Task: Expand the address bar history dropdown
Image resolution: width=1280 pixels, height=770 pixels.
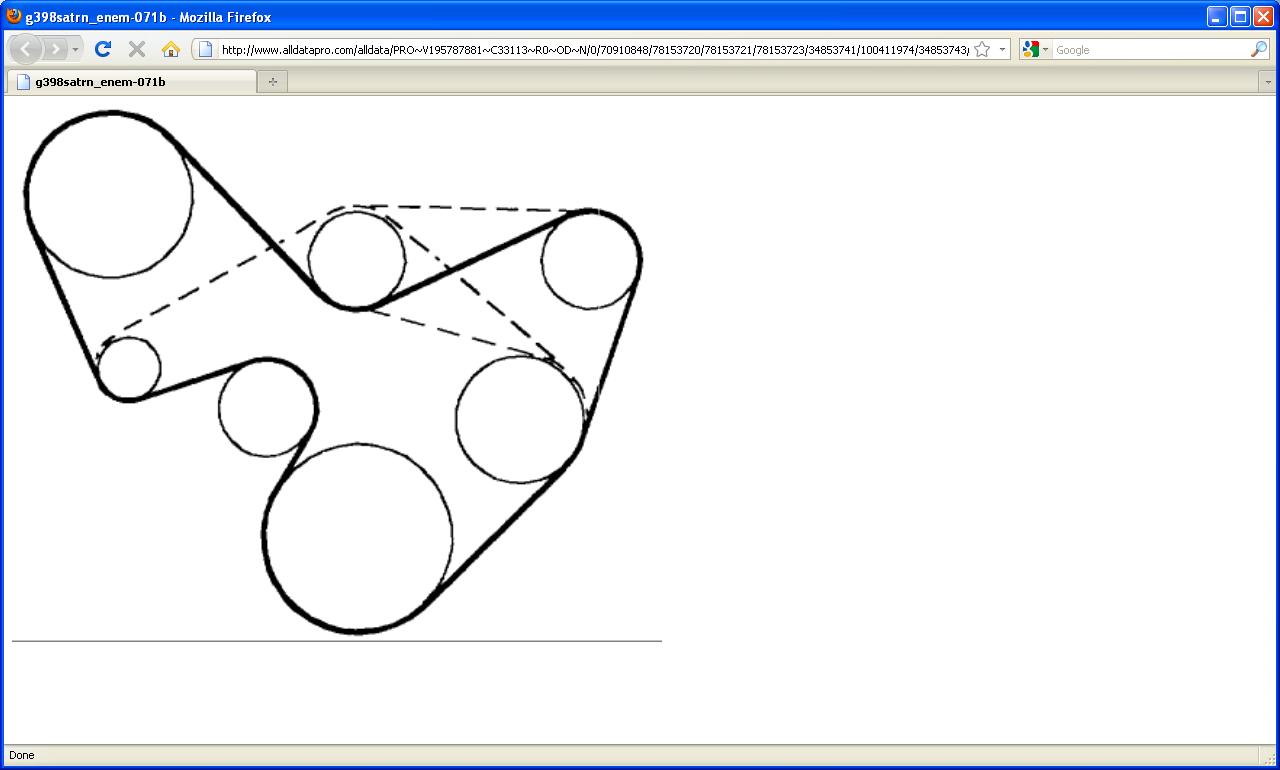Action: pos(1002,49)
